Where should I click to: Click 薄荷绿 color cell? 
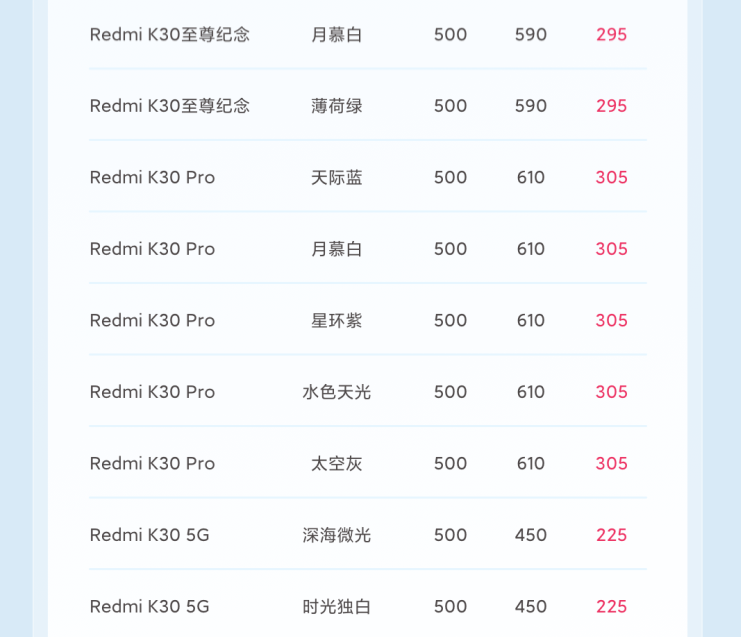click(337, 106)
